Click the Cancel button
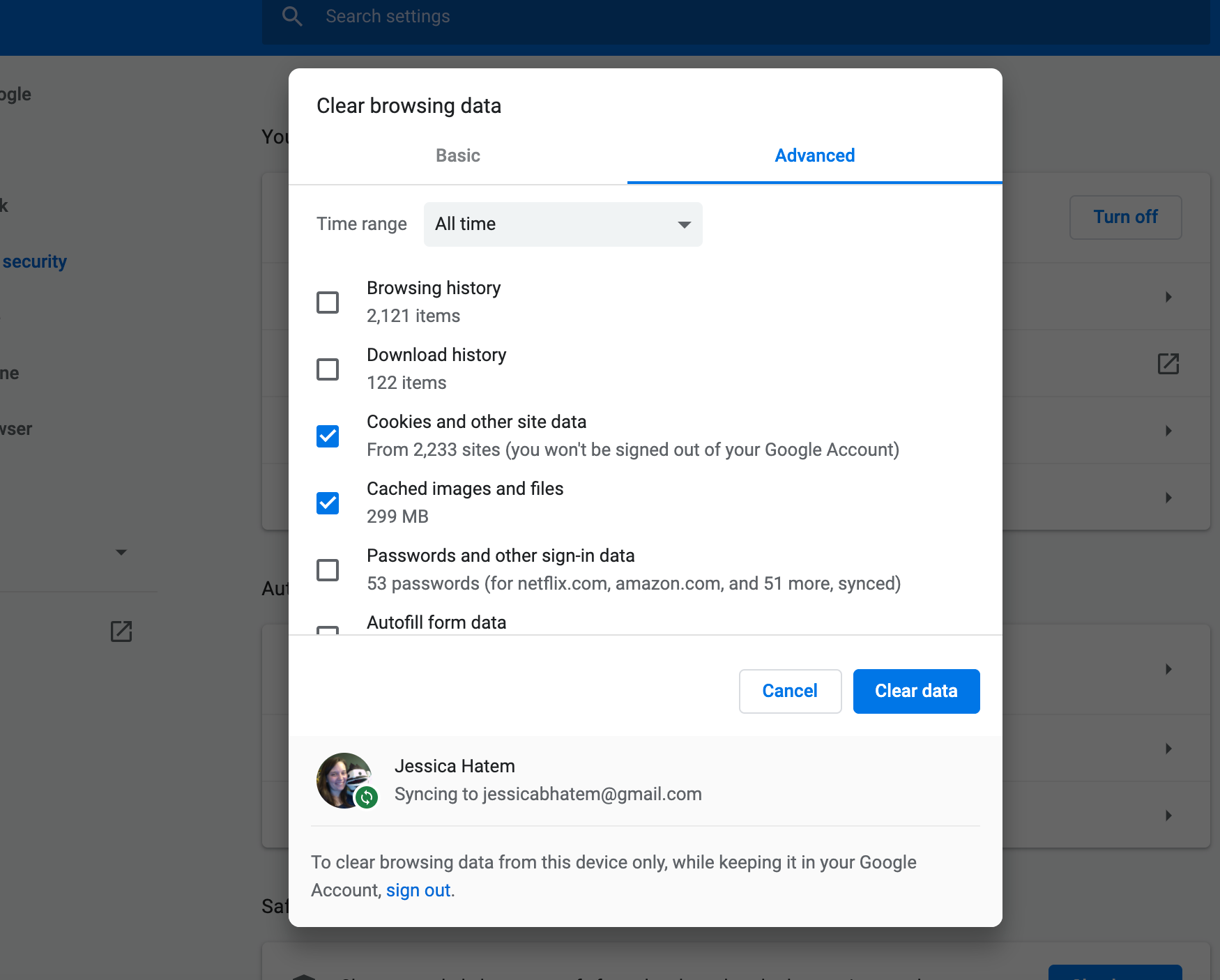1220x980 pixels. click(x=790, y=691)
